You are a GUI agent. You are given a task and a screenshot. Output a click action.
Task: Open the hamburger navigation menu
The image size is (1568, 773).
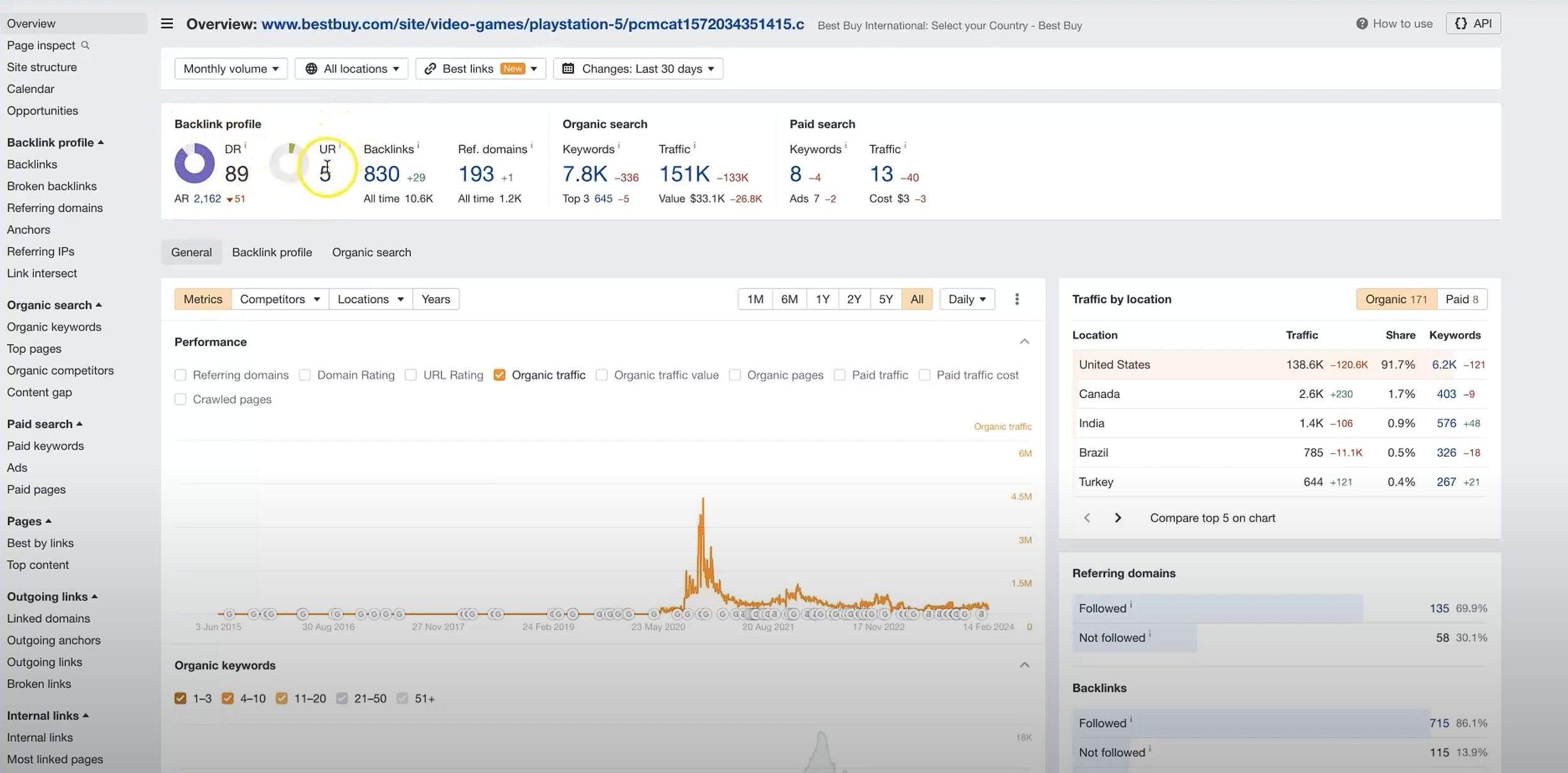click(166, 23)
